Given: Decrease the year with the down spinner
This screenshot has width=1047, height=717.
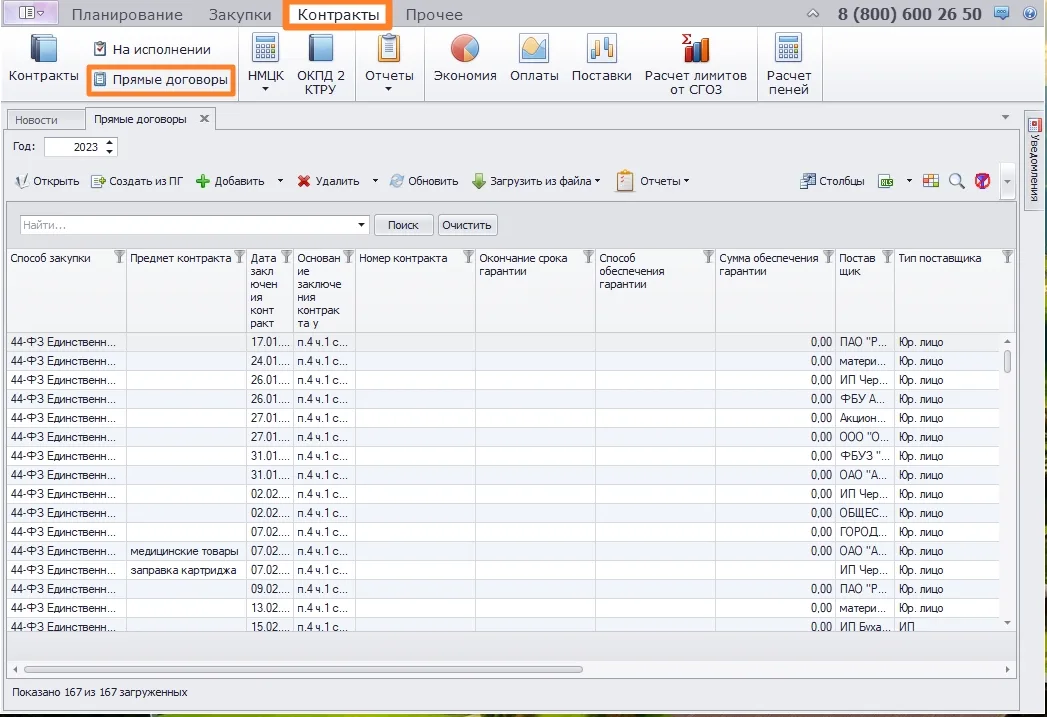Looking at the screenshot, I should click(110, 152).
